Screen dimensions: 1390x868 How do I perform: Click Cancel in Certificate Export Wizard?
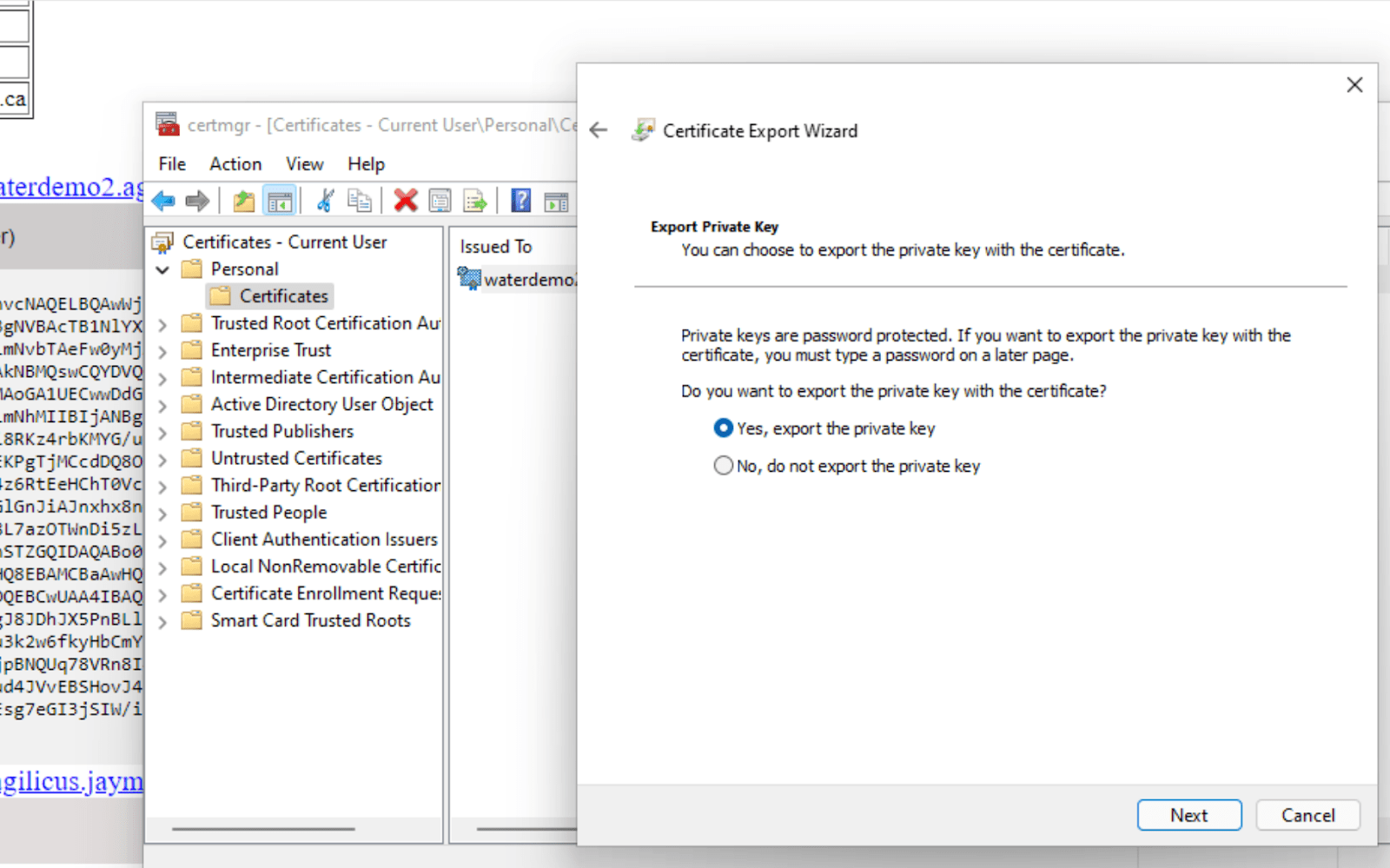coord(1307,815)
